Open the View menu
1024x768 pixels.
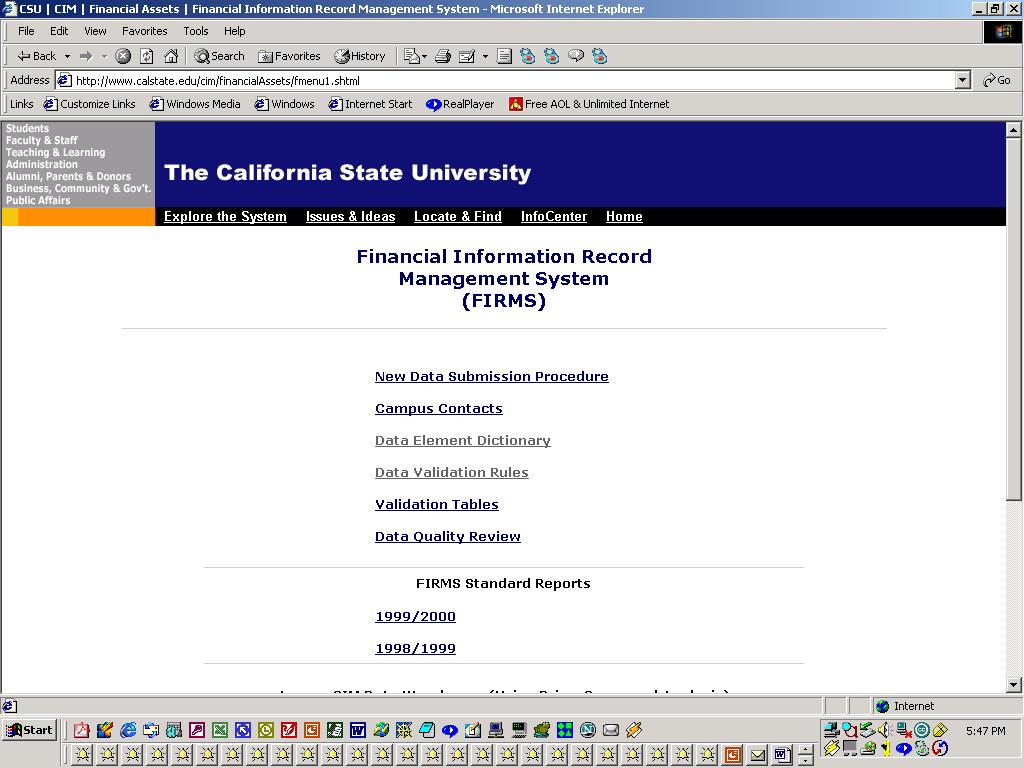pyautogui.click(x=95, y=31)
